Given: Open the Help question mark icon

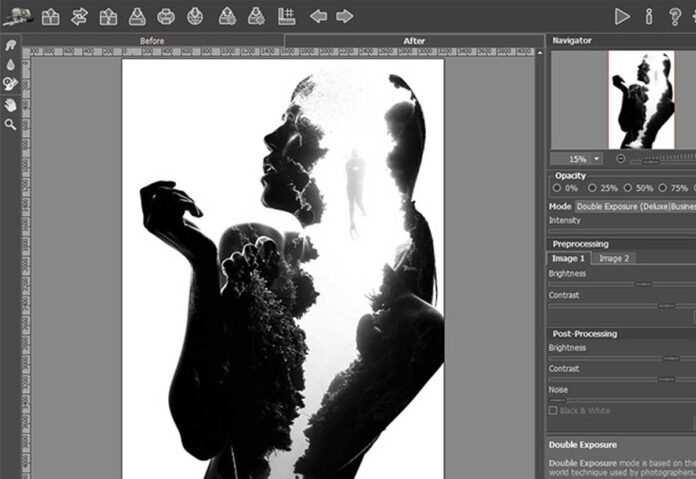Looking at the screenshot, I should (675, 16).
